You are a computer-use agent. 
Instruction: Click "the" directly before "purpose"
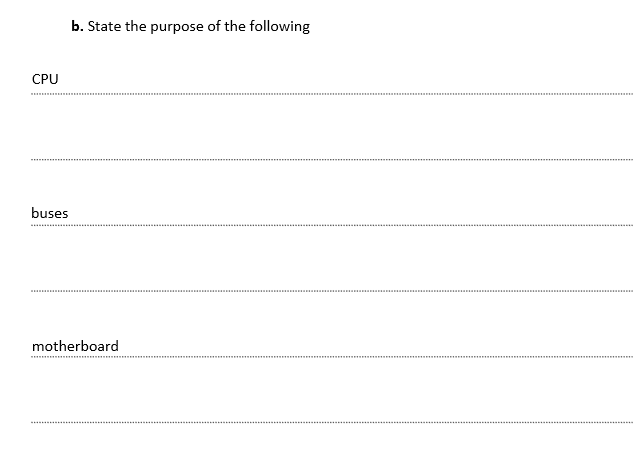pyautogui.click(x=136, y=26)
